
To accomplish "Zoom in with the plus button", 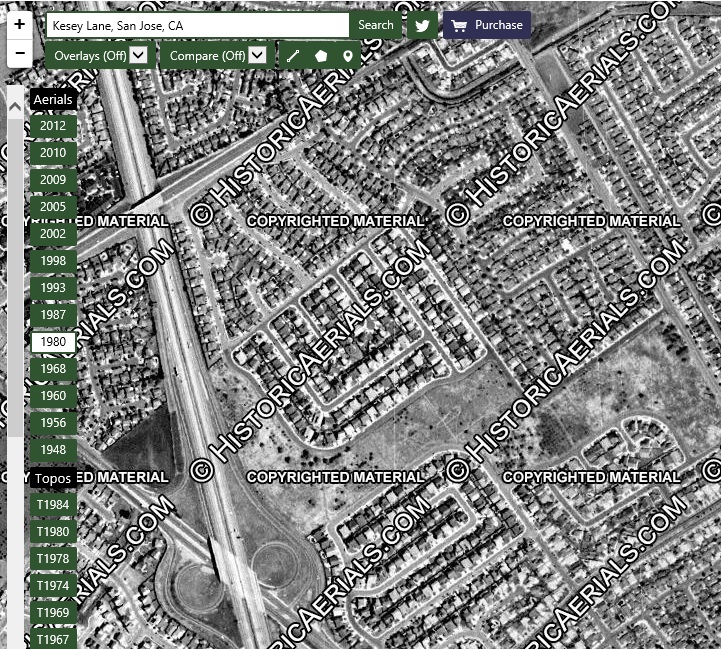I will 20,24.
